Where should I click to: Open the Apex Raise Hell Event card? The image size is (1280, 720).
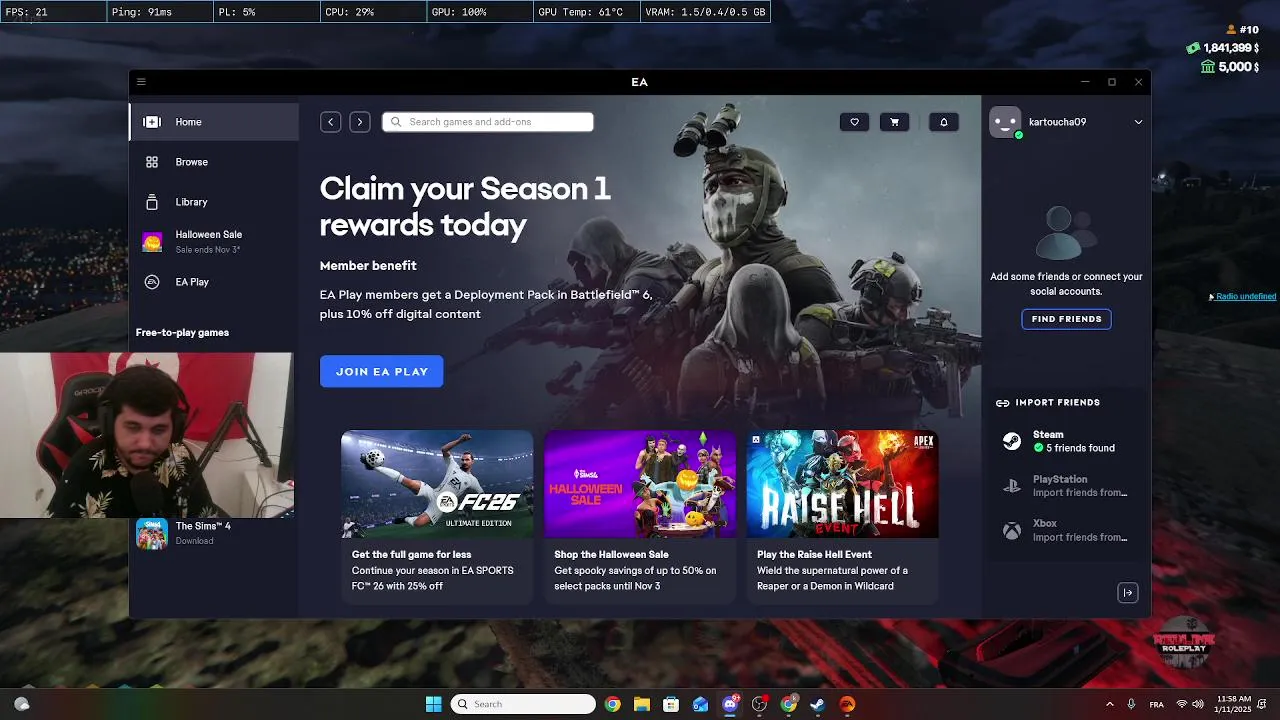click(x=842, y=517)
